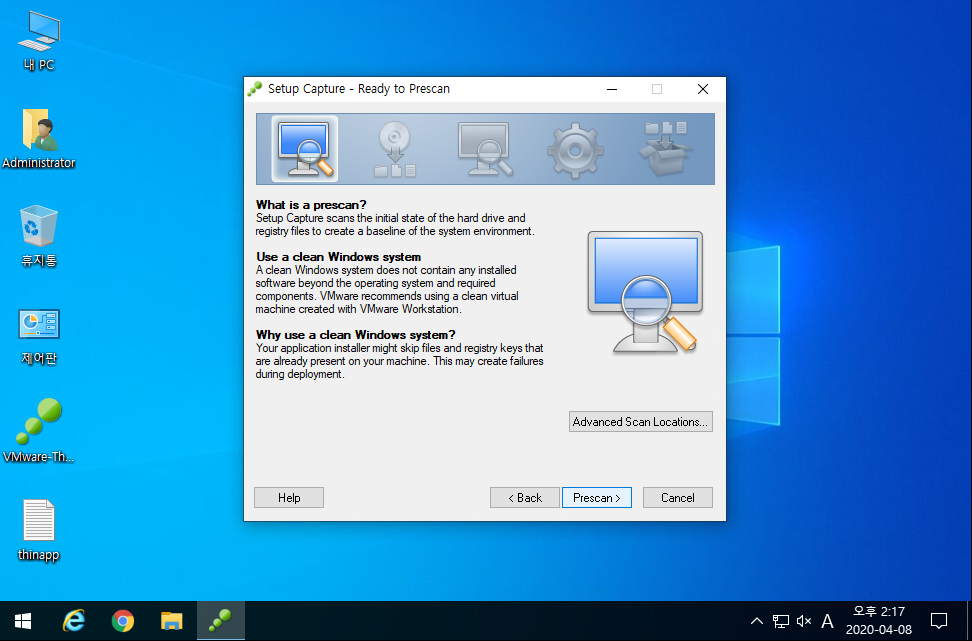972x641 pixels.
Task: Click the 'Use a clean Windows system' heading
Action: pyautogui.click(x=338, y=257)
